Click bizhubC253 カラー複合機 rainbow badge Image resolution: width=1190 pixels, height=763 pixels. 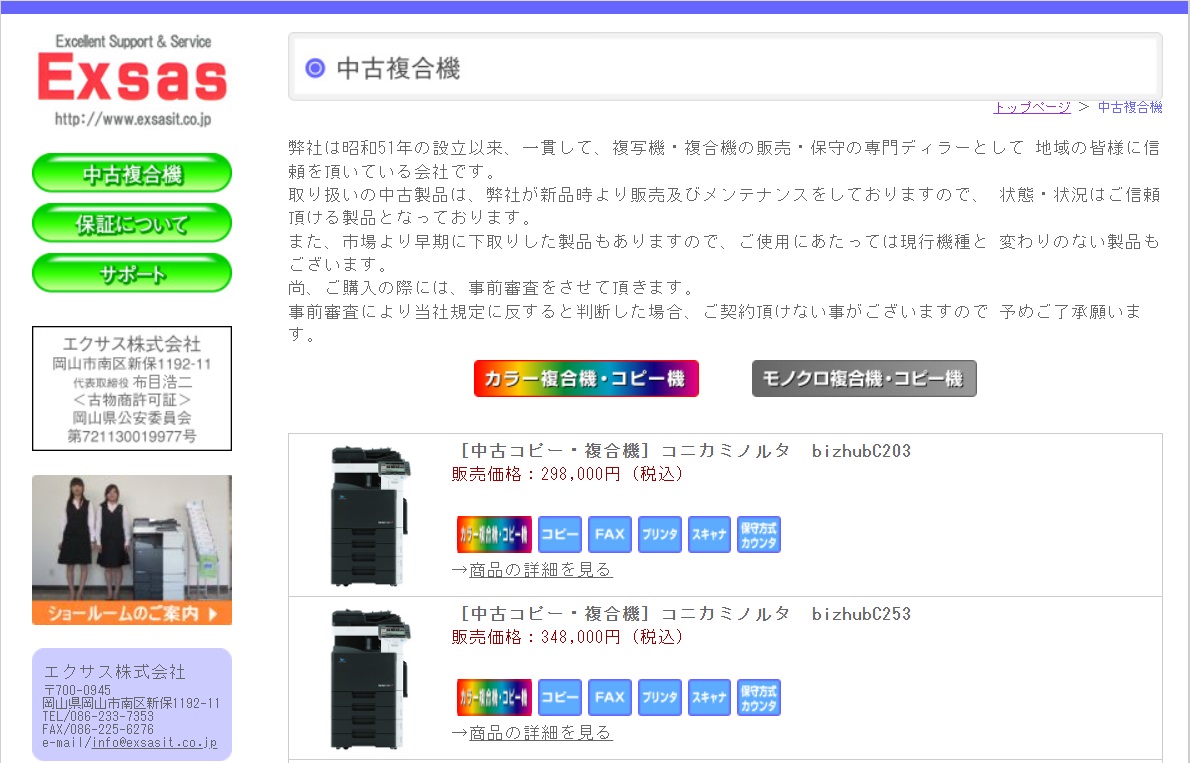click(494, 698)
